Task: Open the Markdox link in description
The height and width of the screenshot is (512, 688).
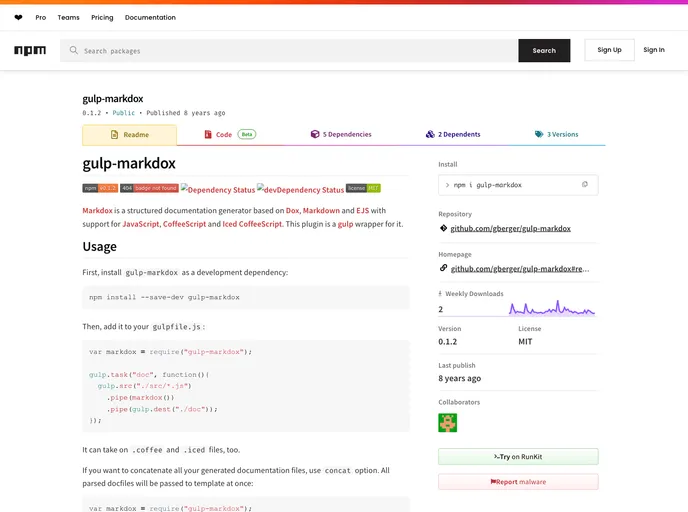Action: [97, 211]
